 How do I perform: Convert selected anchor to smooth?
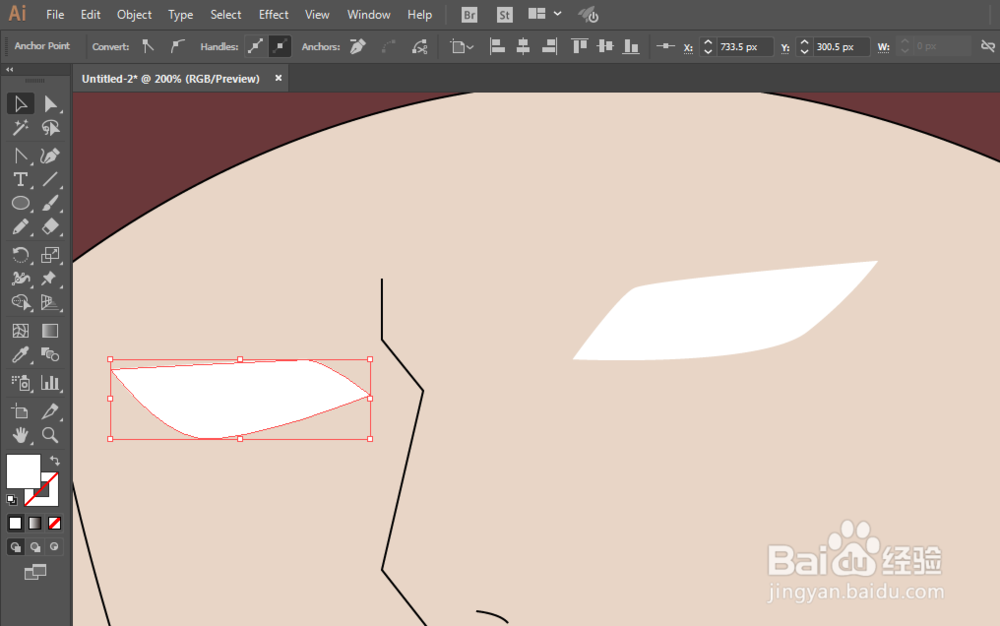pyautogui.click(x=177, y=47)
